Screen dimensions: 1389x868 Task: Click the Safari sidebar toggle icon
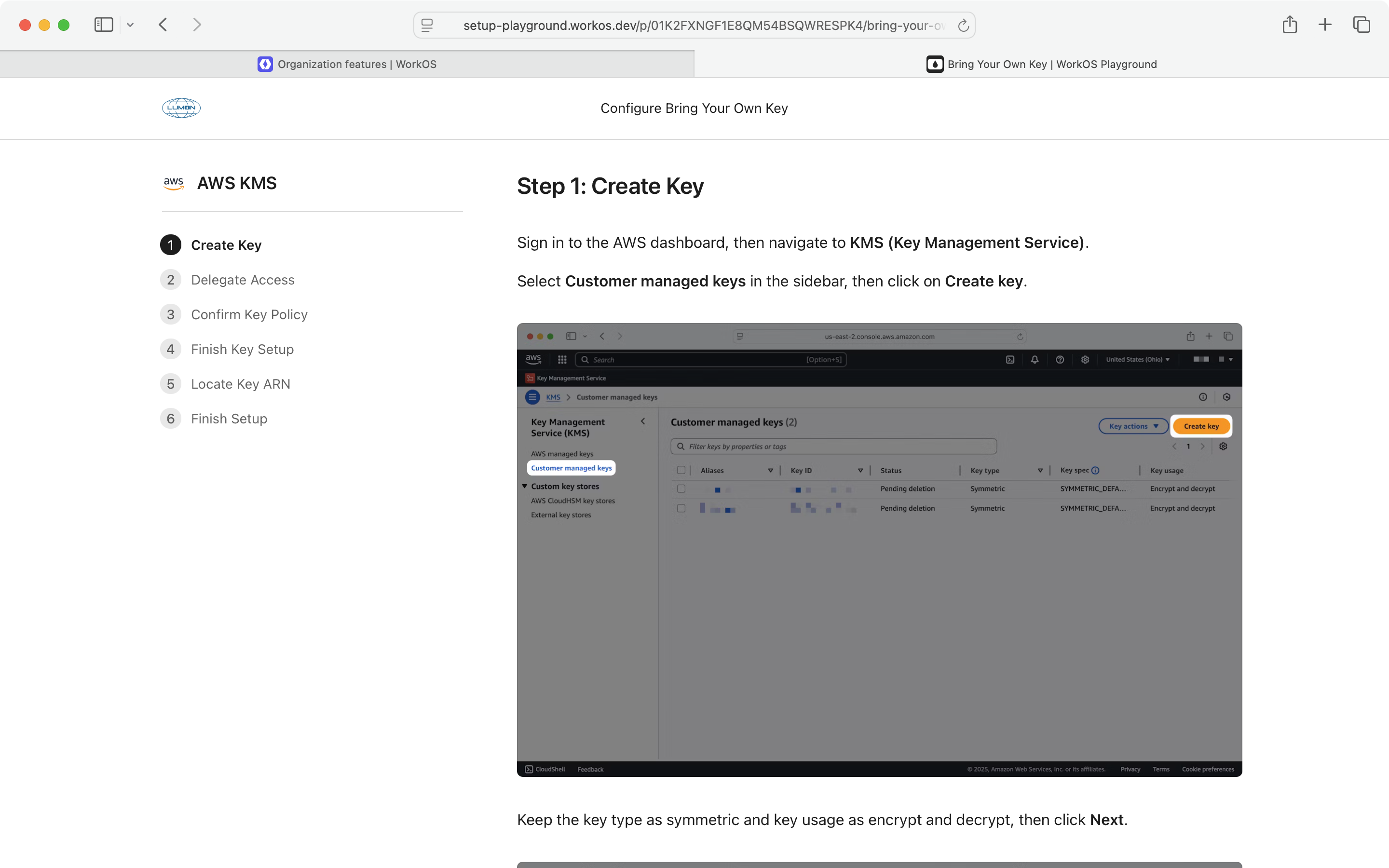pyautogui.click(x=103, y=25)
